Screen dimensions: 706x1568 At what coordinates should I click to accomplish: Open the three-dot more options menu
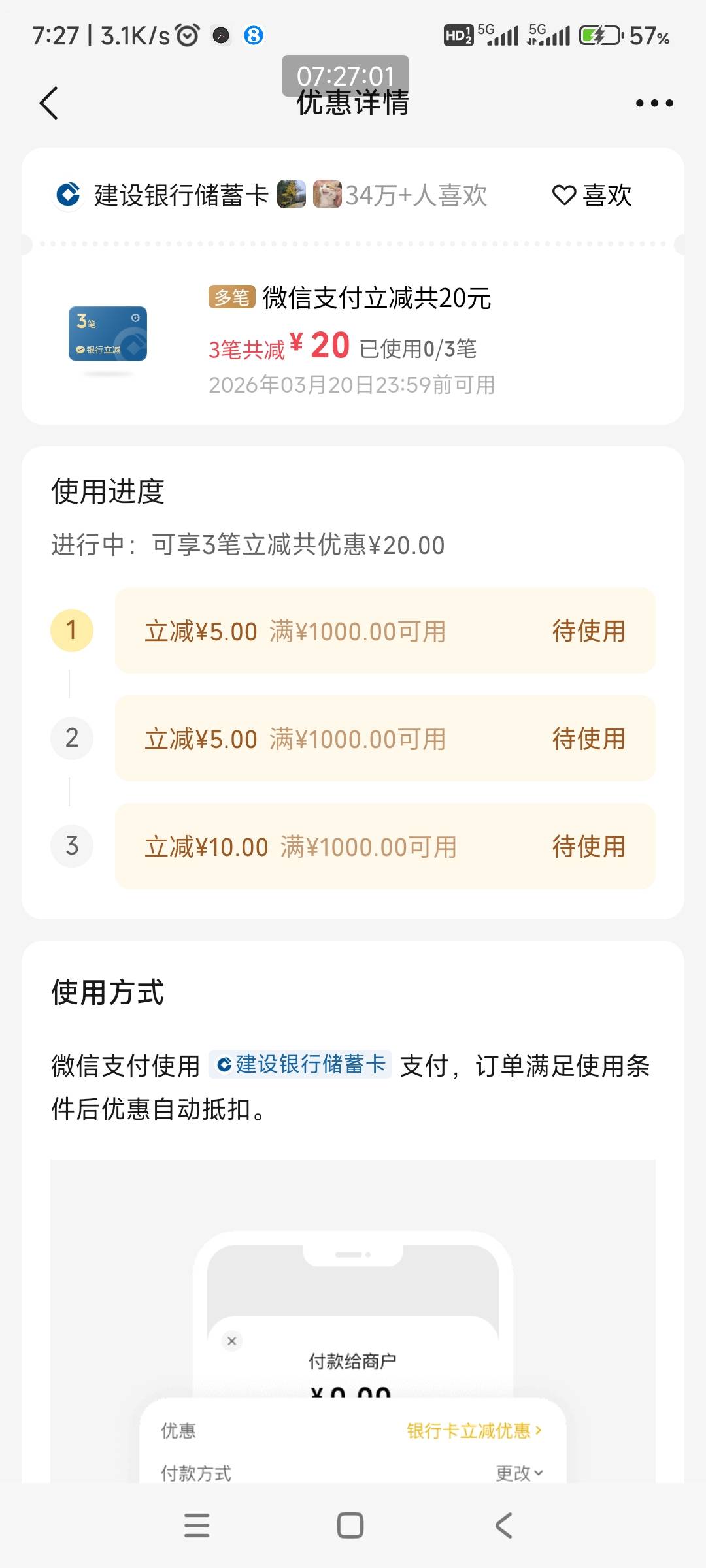point(654,103)
